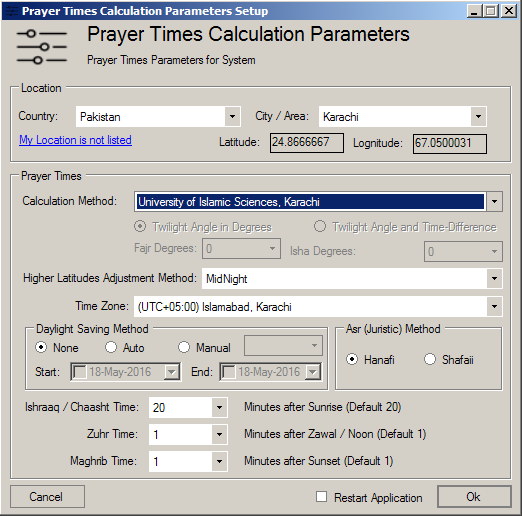Minimize the Parameters Setup window
Viewport: 522px width, 516px height.
(x=475, y=11)
